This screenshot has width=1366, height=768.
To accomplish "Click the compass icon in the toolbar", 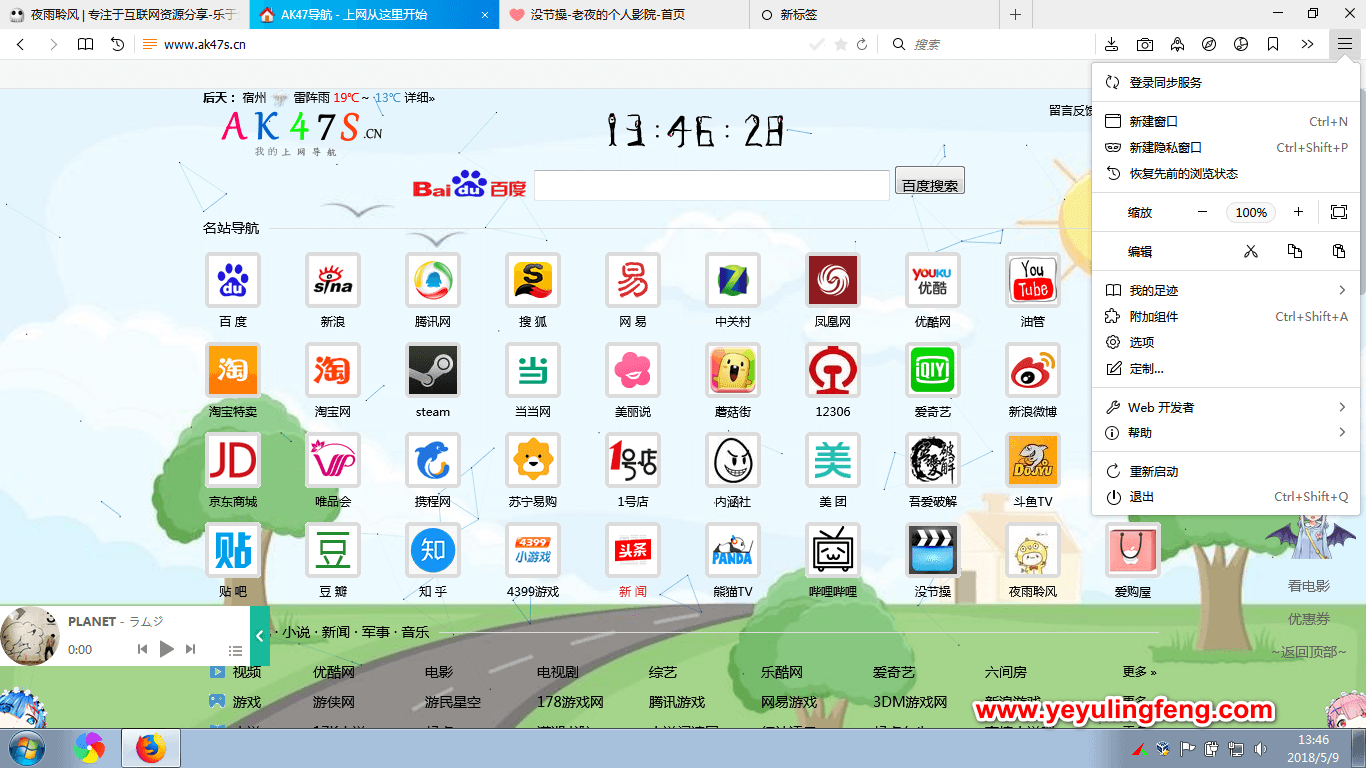I will (x=1209, y=44).
